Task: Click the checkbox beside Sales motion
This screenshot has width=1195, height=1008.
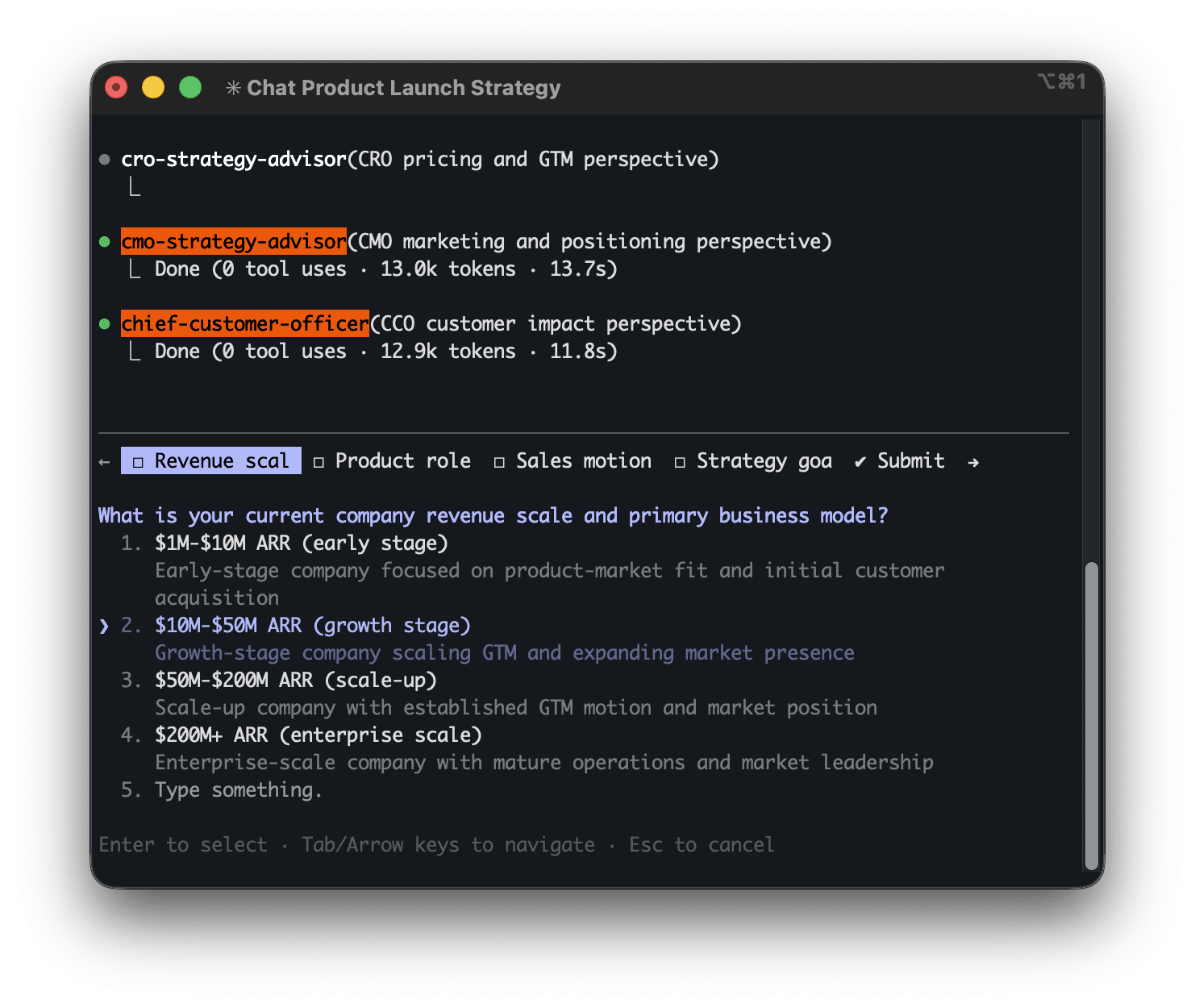Action: click(499, 462)
